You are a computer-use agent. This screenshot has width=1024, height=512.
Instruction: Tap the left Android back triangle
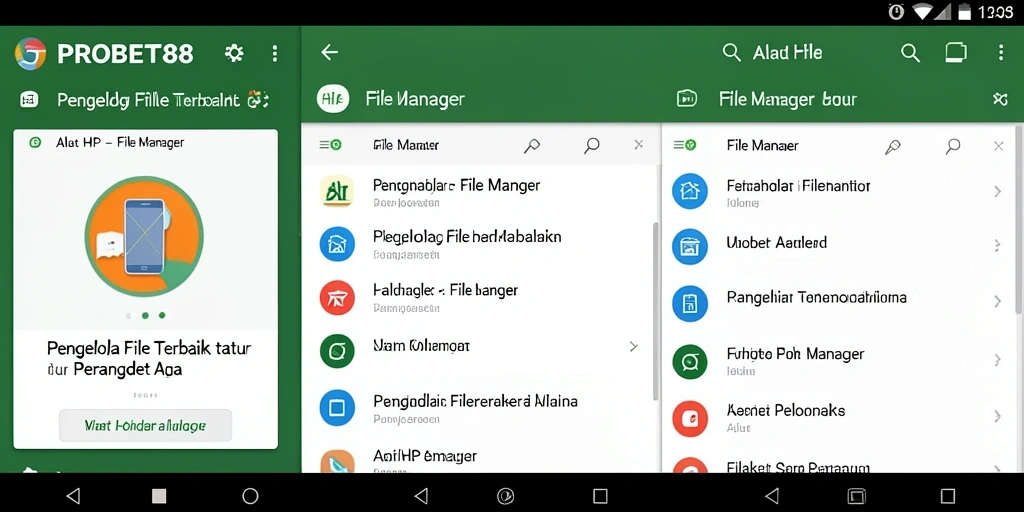point(73,496)
